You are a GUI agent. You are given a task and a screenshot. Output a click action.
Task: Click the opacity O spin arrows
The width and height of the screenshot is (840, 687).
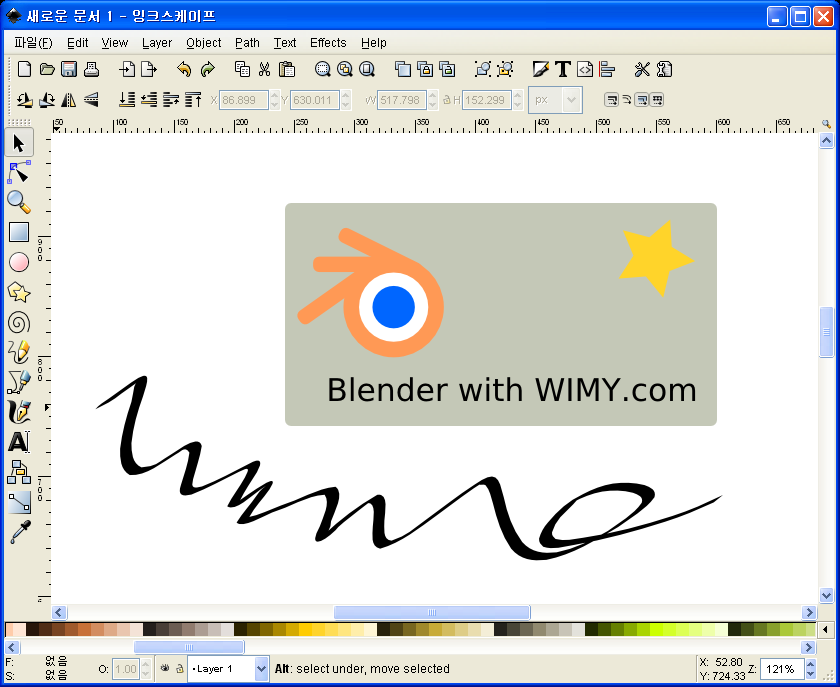click(x=146, y=669)
